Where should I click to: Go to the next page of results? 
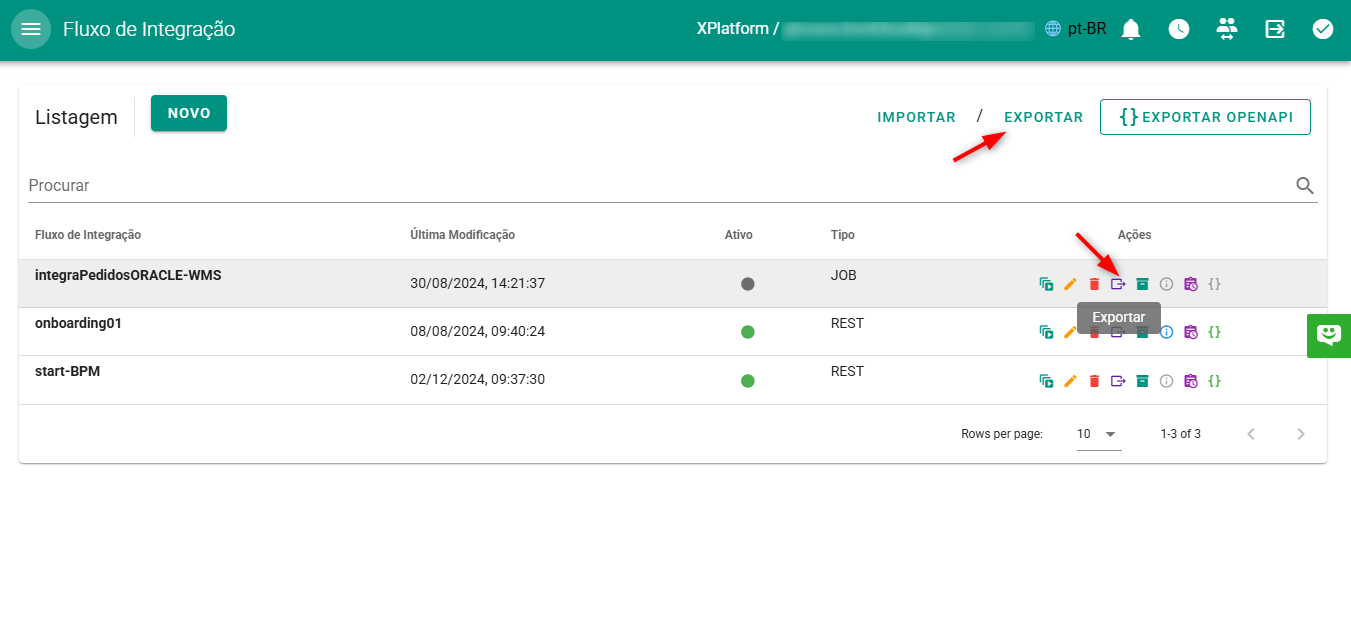(1301, 434)
